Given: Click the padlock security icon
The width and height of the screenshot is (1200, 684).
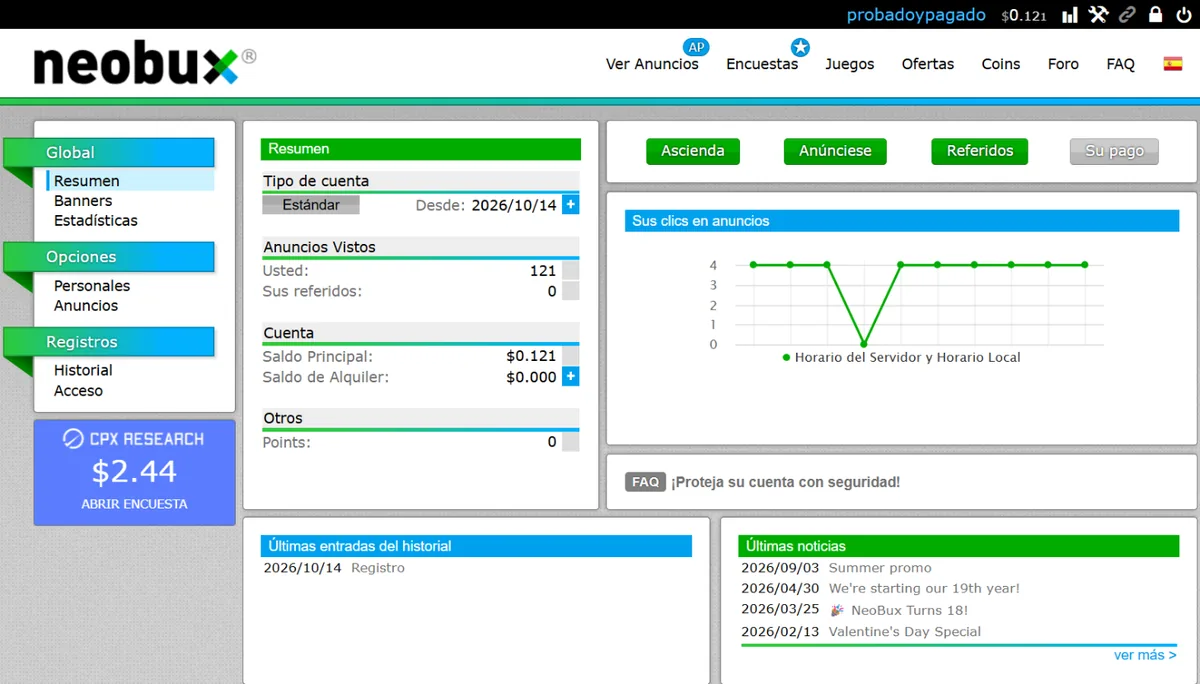Looking at the screenshot, I should 1155,15.
